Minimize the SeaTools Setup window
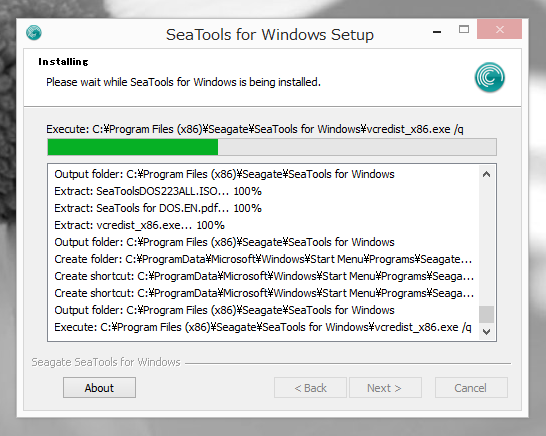Image resolution: width=546 pixels, height=436 pixels. (437, 32)
